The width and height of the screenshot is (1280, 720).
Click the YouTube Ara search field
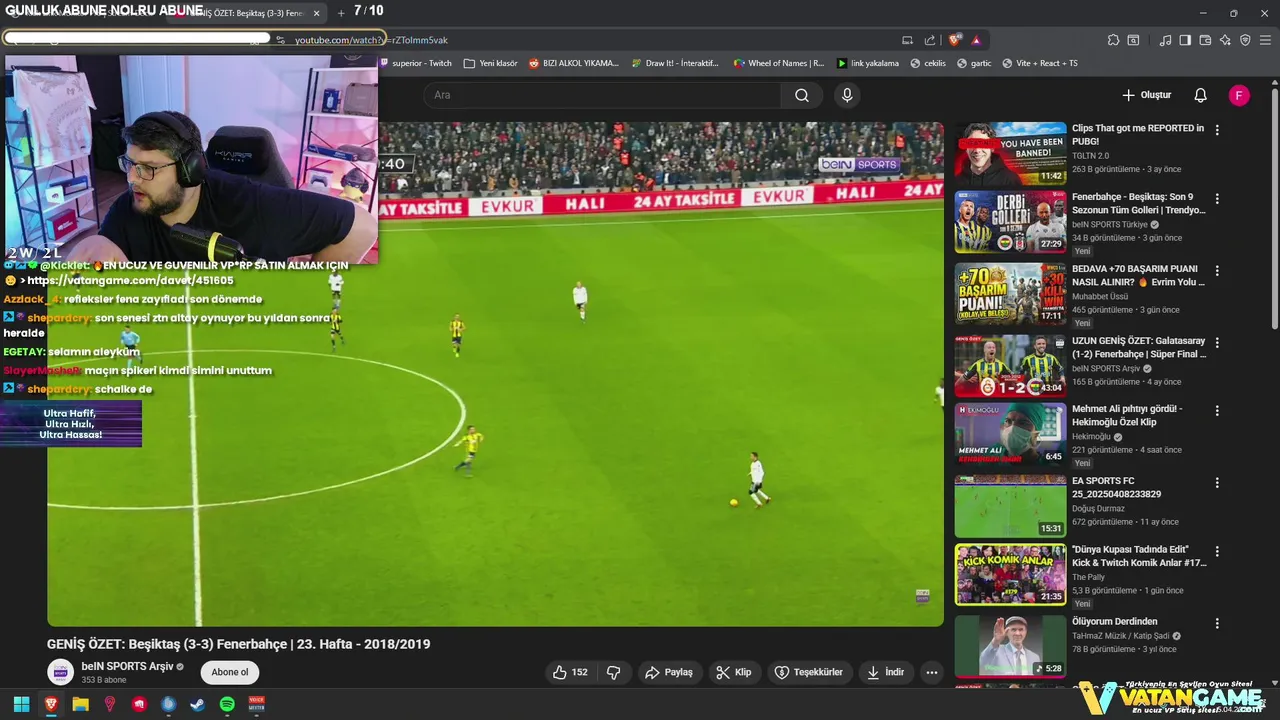point(603,95)
